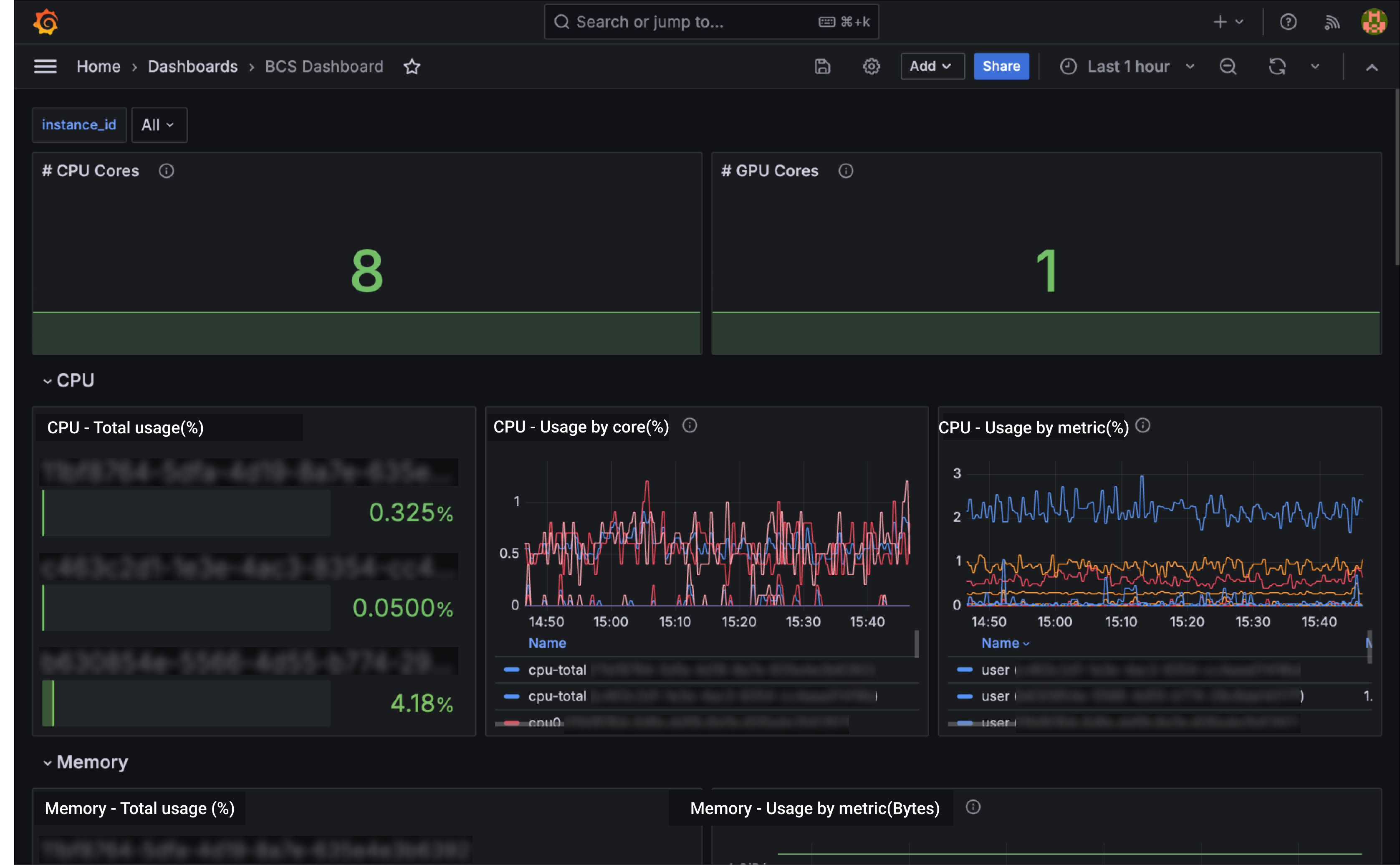Image resolution: width=1400 pixels, height=865 pixels.
Task: Open the hamburger navigation menu
Action: [45, 66]
